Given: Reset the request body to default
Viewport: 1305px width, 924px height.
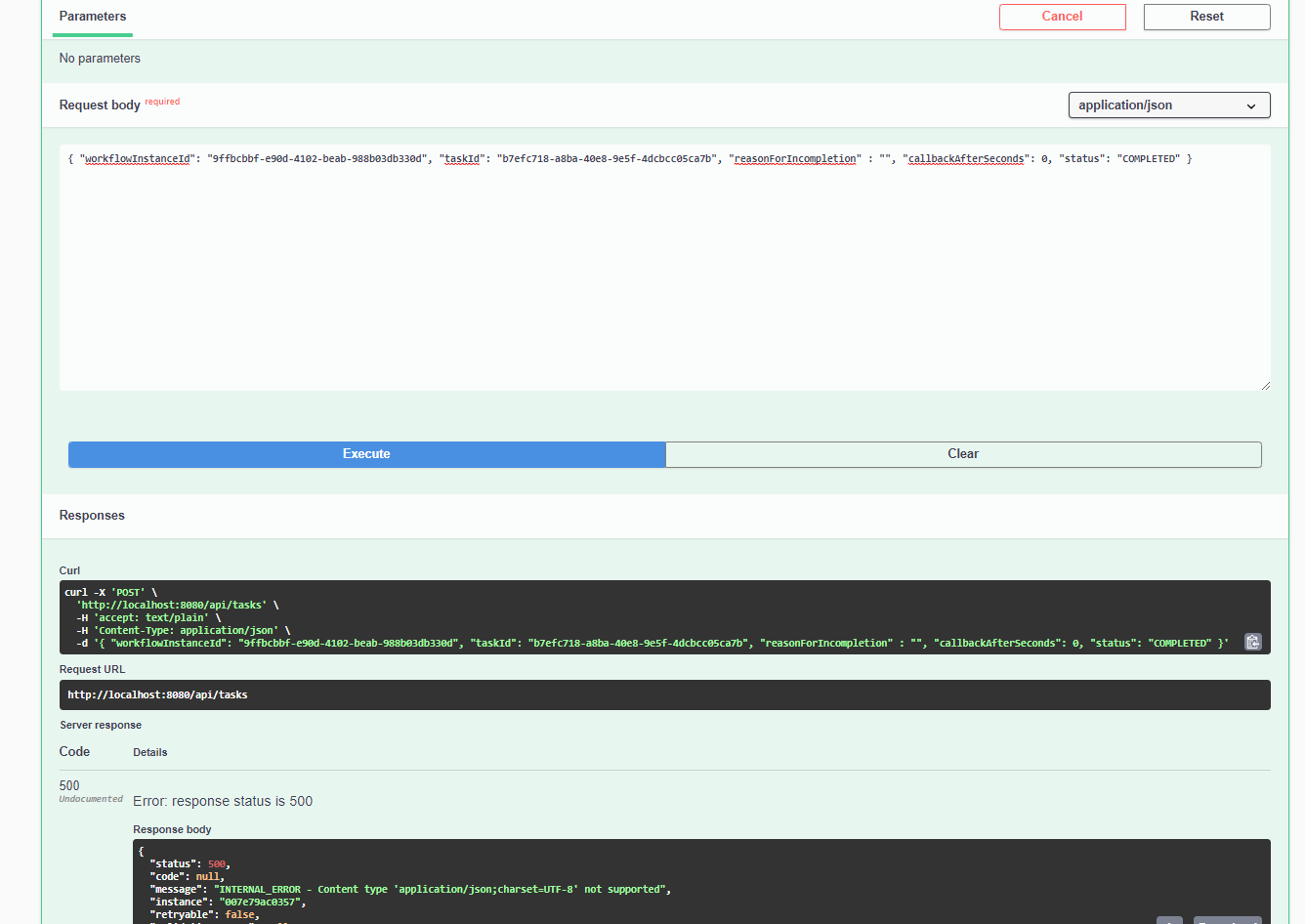Looking at the screenshot, I should coord(1206,17).
